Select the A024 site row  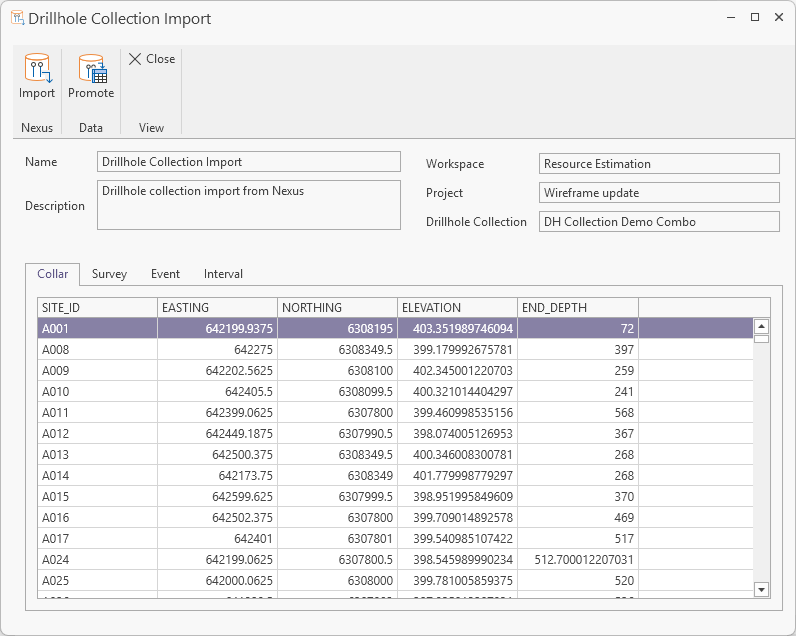[97, 560]
